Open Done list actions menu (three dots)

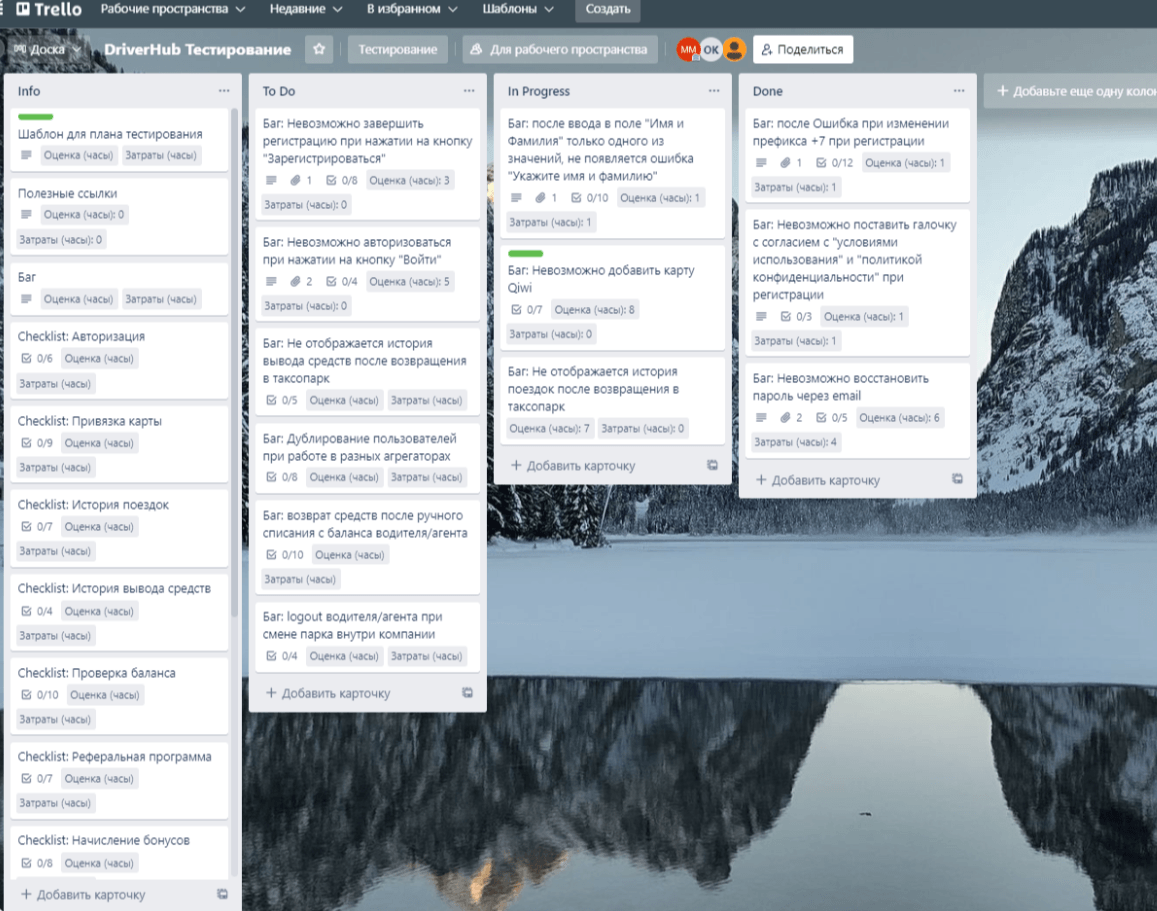(x=959, y=91)
